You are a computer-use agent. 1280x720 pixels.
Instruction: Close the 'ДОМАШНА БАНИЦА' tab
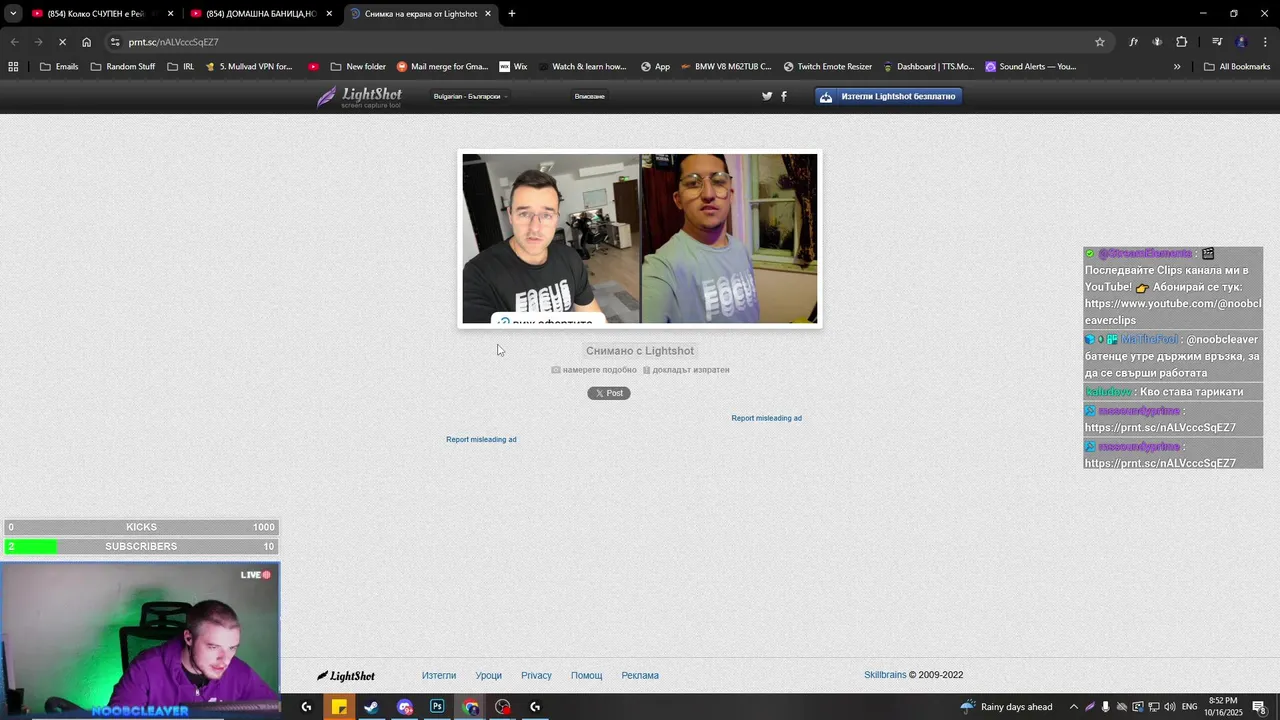[x=329, y=14]
